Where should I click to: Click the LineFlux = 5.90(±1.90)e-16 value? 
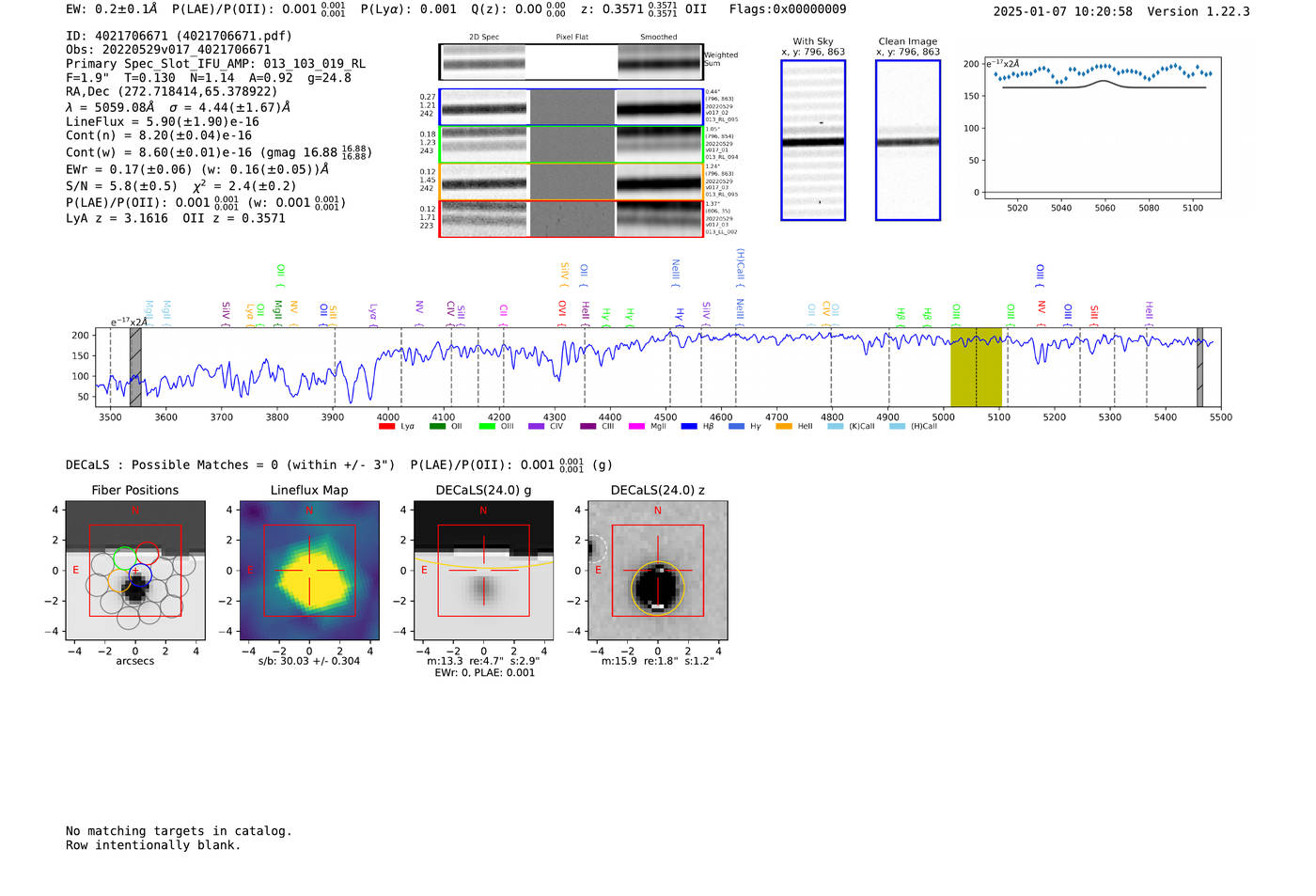point(163,121)
